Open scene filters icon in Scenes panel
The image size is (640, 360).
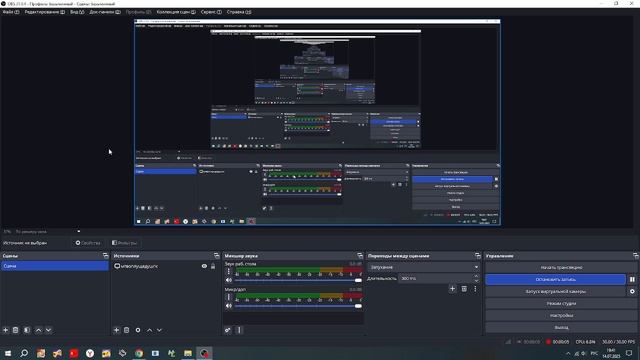pyautogui.click(x=27, y=330)
